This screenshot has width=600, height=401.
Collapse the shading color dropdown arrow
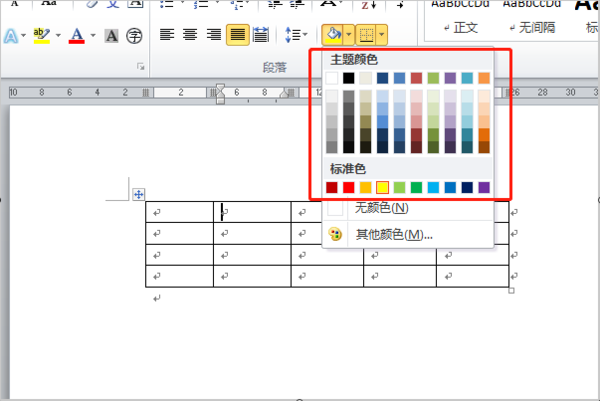click(349, 35)
